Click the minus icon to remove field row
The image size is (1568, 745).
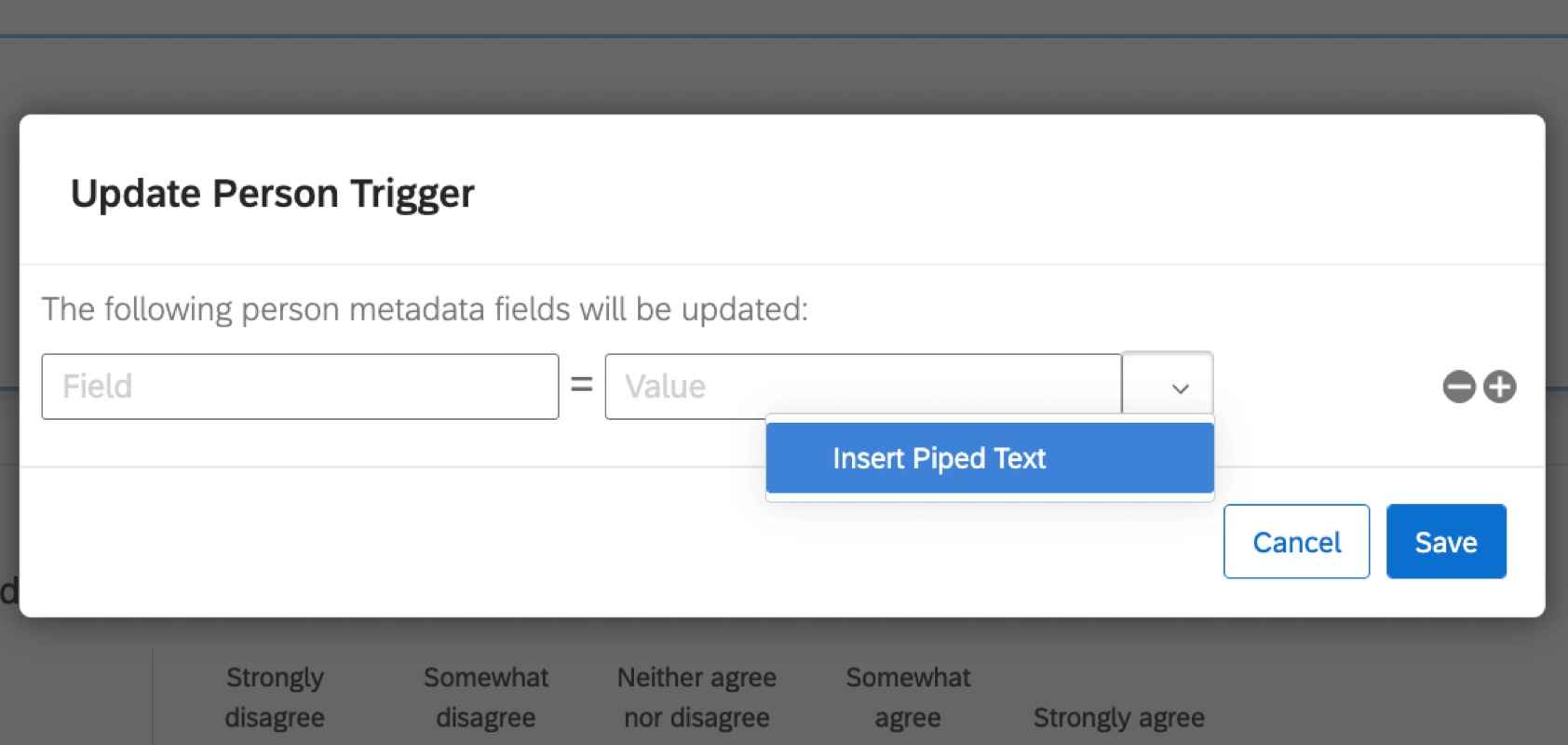click(x=1459, y=386)
